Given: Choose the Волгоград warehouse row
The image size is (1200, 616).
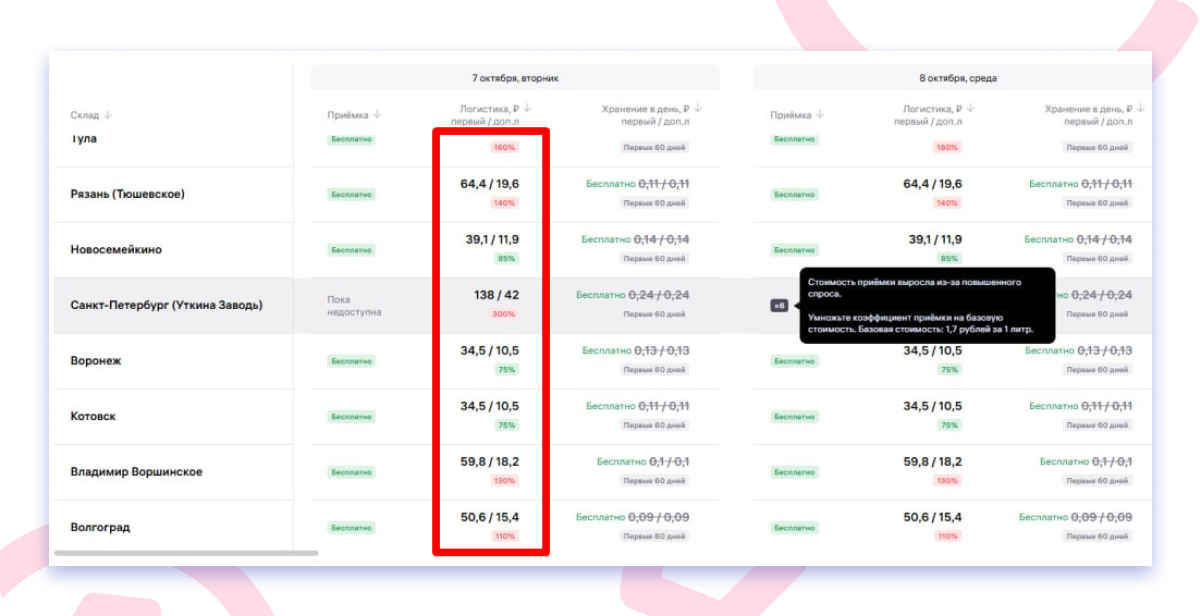Looking at the screenshot, I should [100, 527].
